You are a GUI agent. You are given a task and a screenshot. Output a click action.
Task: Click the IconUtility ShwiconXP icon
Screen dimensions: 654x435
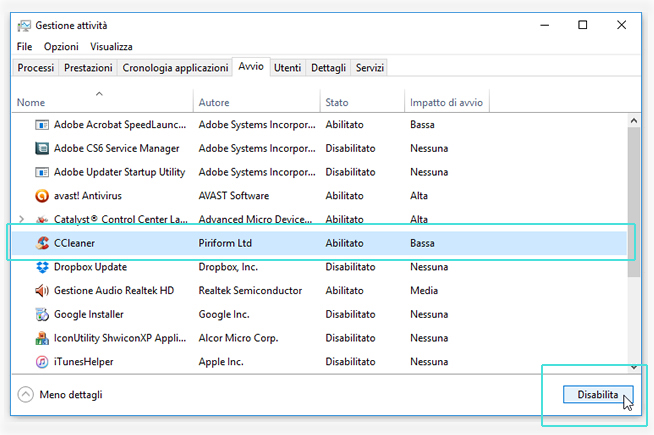[x=42, y=338]
